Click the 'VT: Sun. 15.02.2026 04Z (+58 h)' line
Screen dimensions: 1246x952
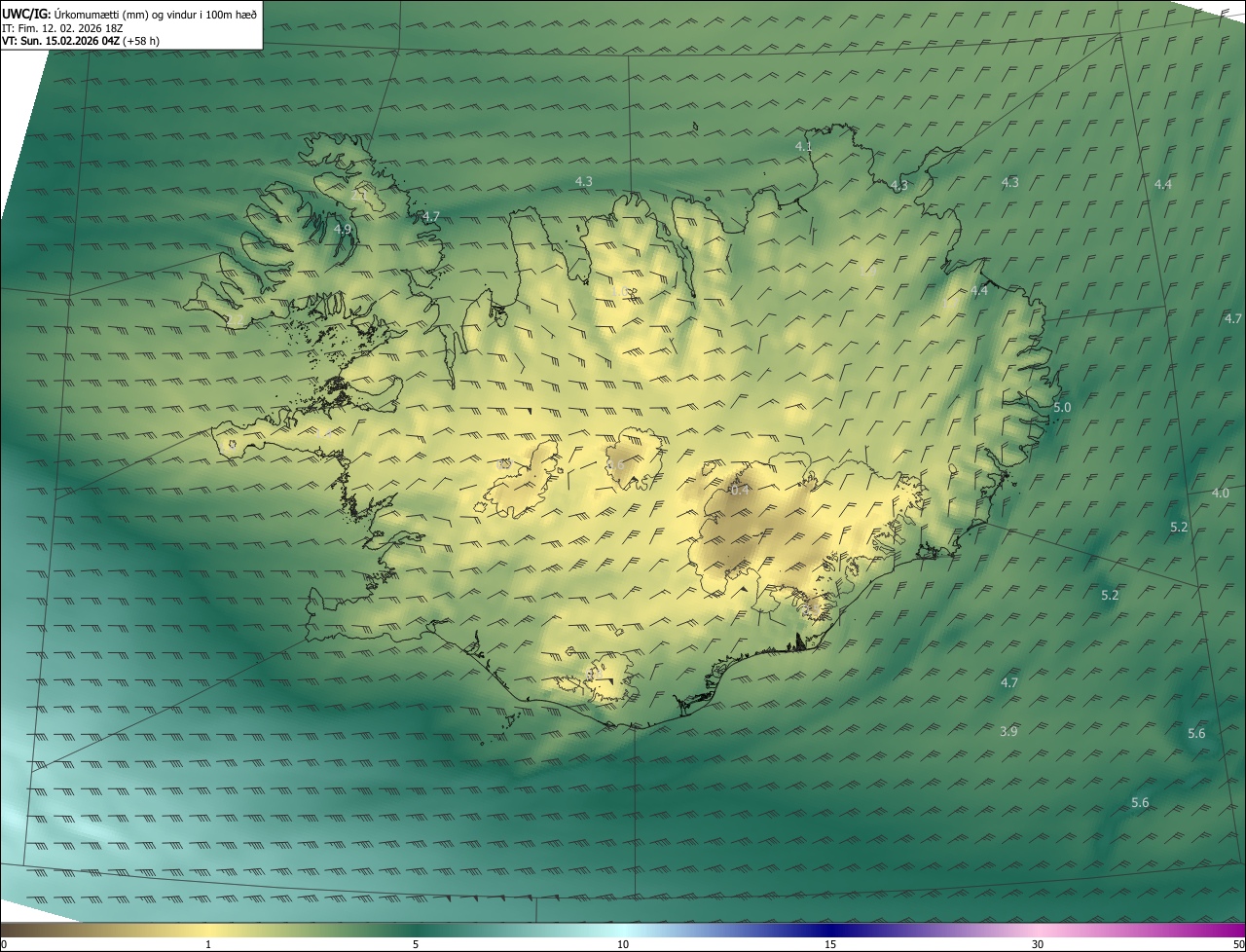[x=81, y=41]
